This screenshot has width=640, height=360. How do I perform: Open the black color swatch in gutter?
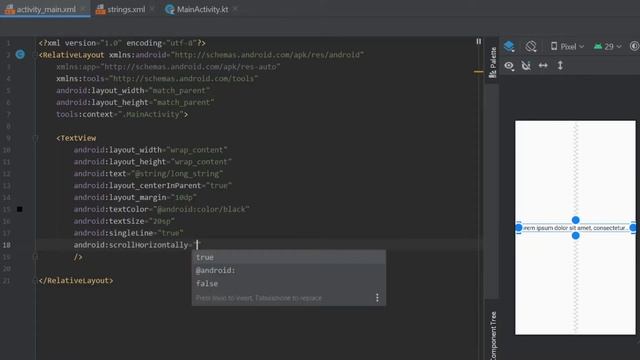[x=20, y=209]
